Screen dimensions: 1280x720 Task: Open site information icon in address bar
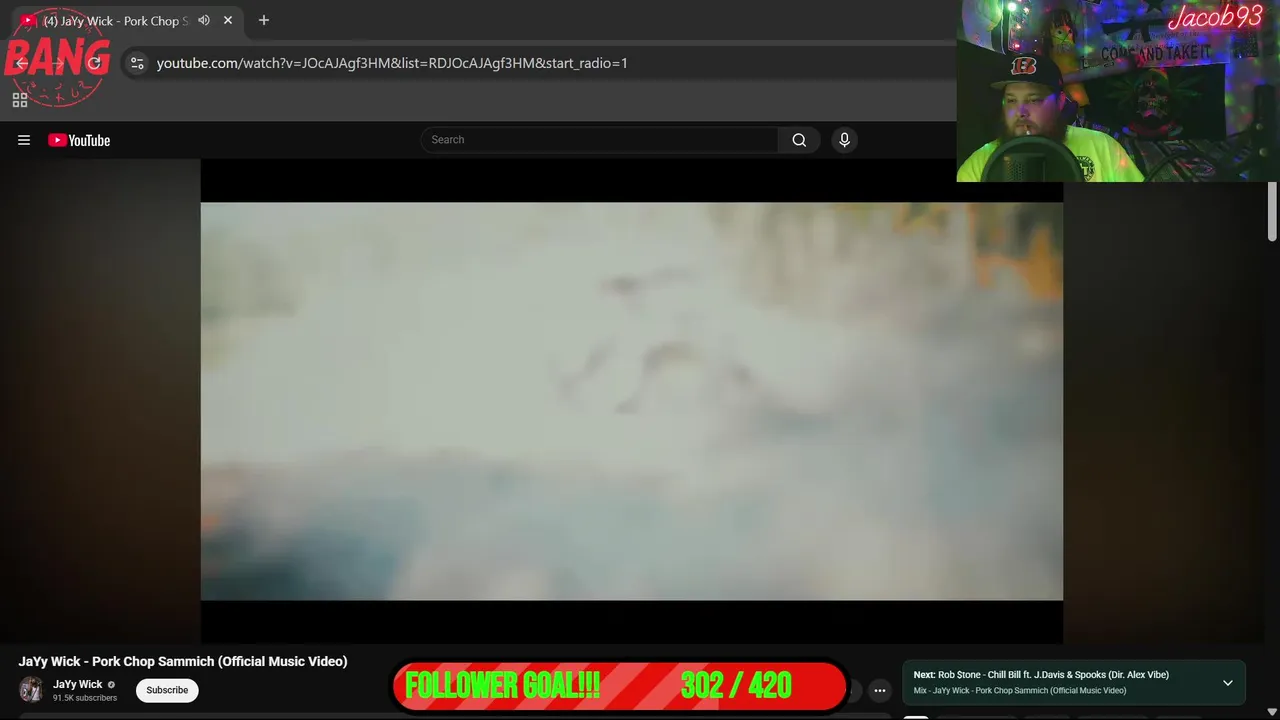pos(137,63)
